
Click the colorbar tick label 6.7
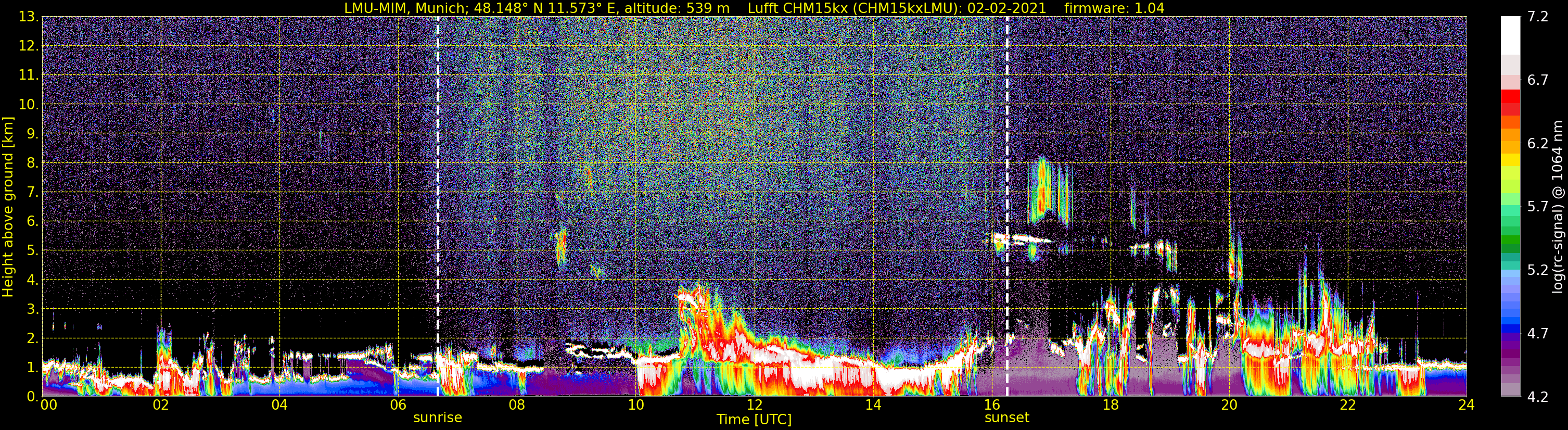(x=1538, y=80)
